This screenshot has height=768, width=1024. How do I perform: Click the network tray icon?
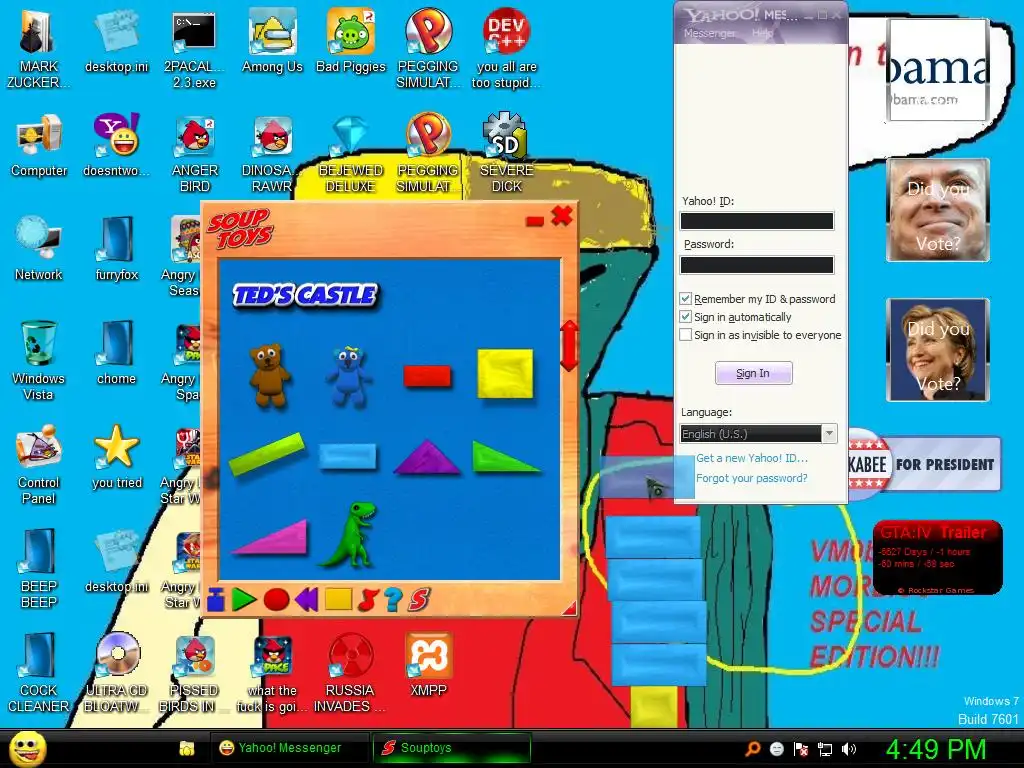pos(825,749)
